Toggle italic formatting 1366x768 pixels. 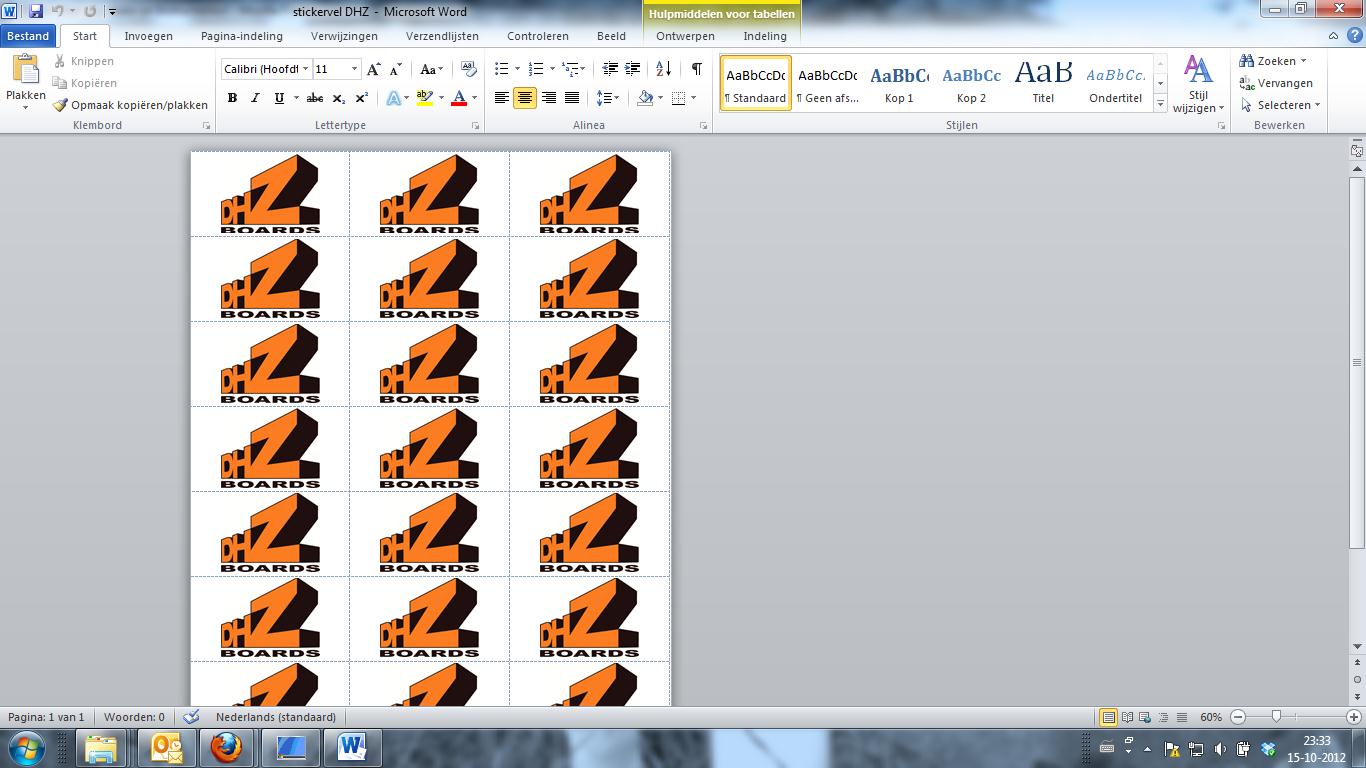click(255, 98)
